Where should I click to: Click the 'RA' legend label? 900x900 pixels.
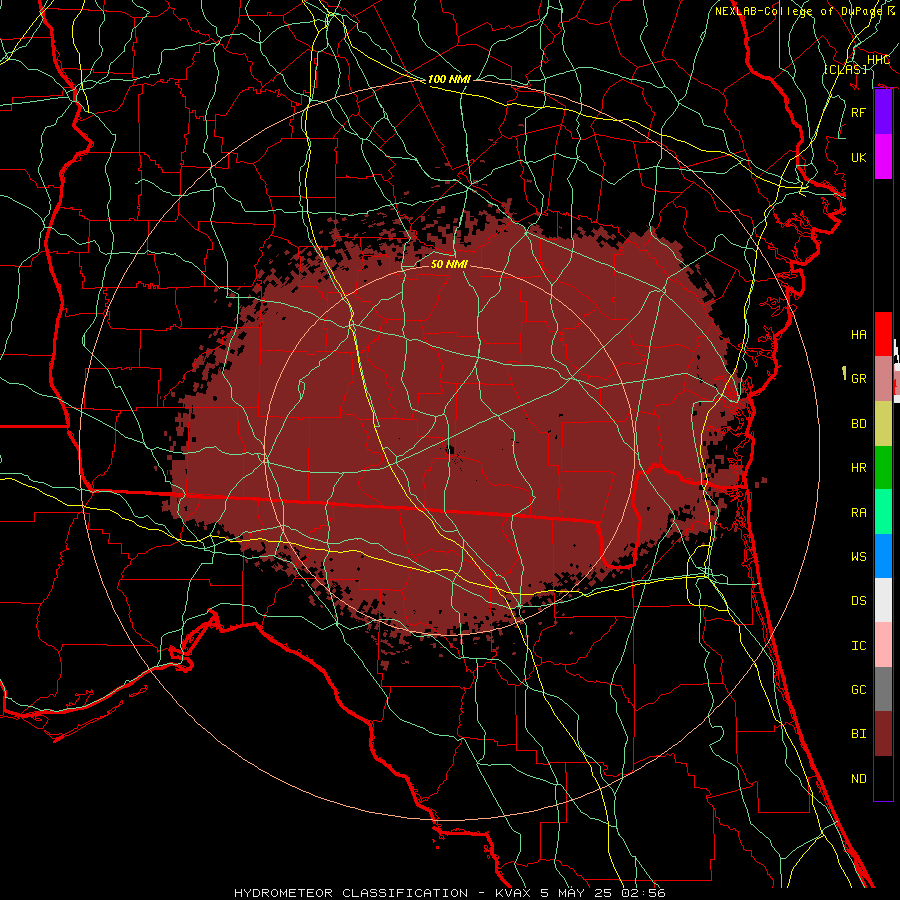pyautogui.click(x=858, y=513)
